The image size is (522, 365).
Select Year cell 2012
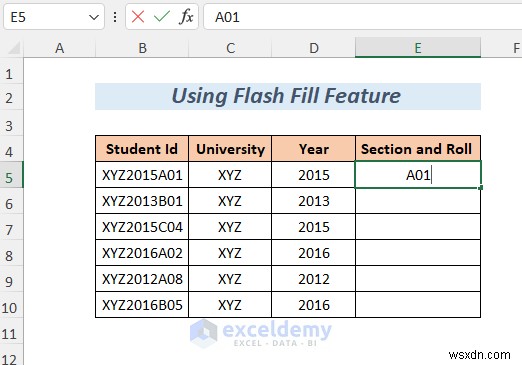point(314,279)
